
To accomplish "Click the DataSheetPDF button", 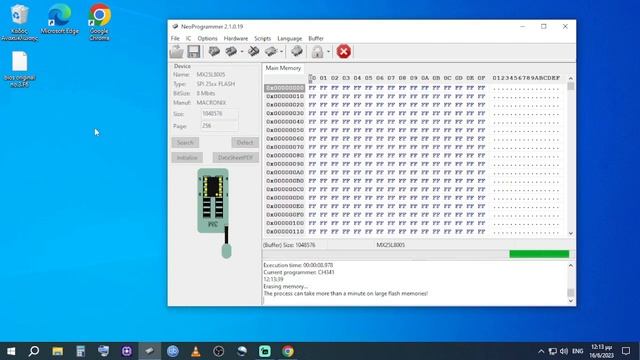I will click(236, 158).
